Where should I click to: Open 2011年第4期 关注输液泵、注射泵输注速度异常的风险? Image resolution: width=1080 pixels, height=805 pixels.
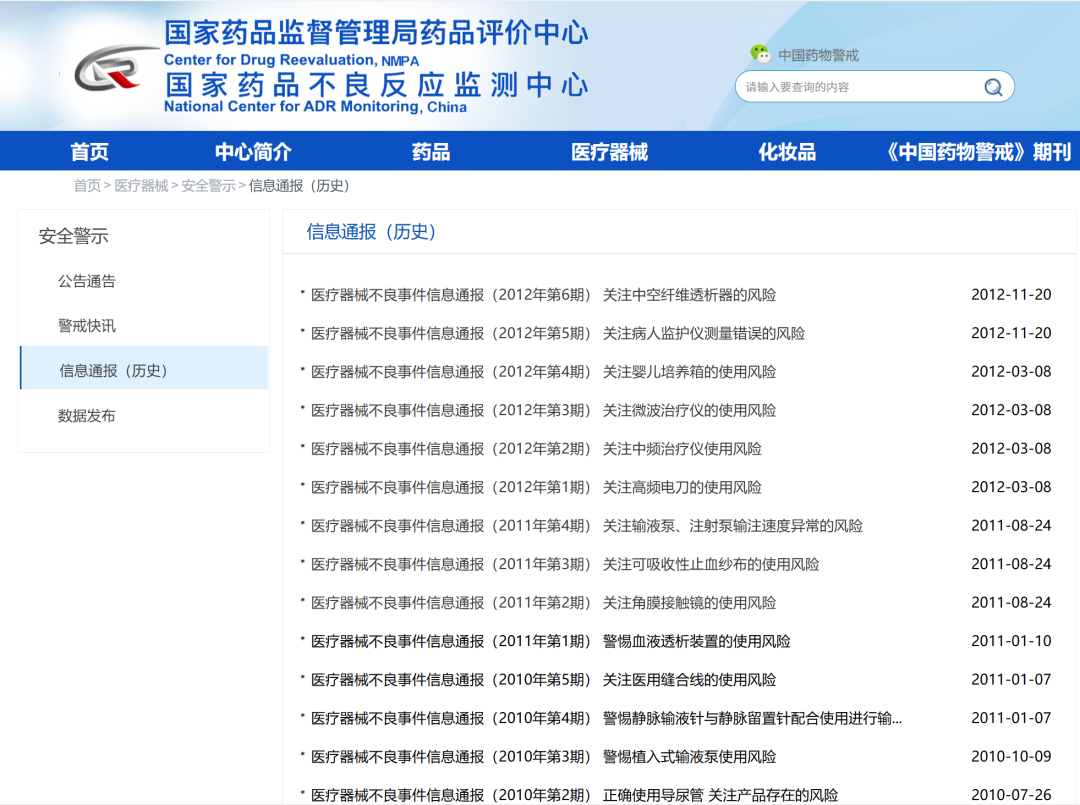(x=587, y=527)
